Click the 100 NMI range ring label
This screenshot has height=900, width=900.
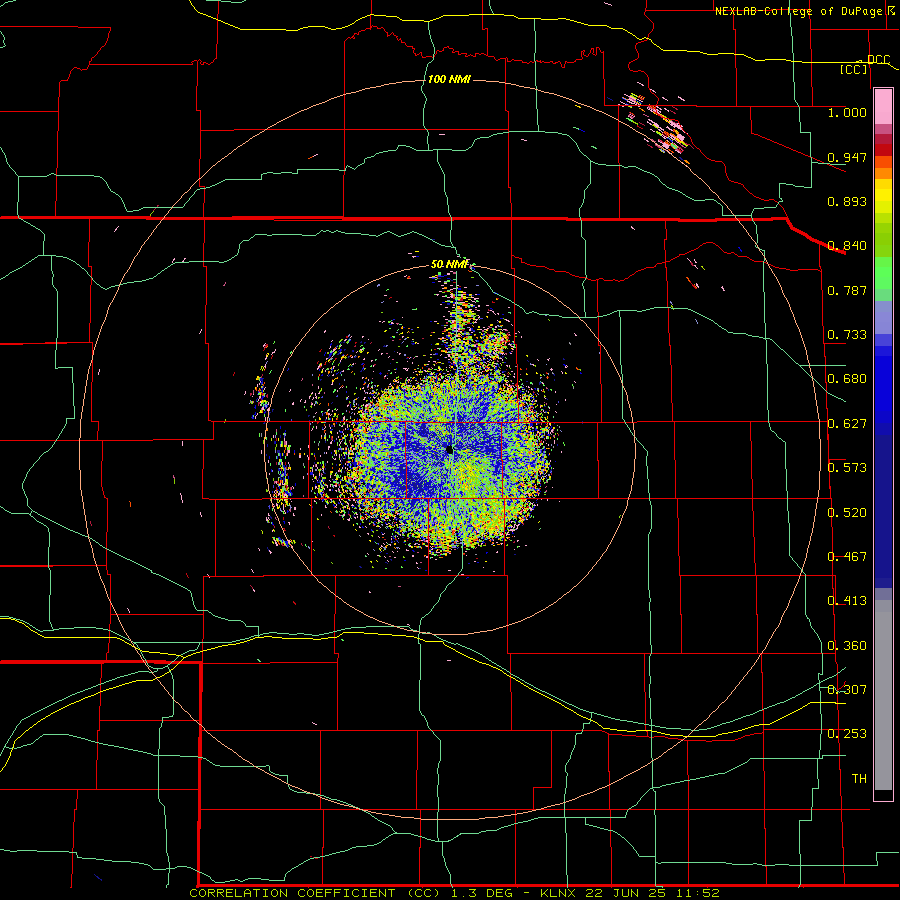[449, 79]
